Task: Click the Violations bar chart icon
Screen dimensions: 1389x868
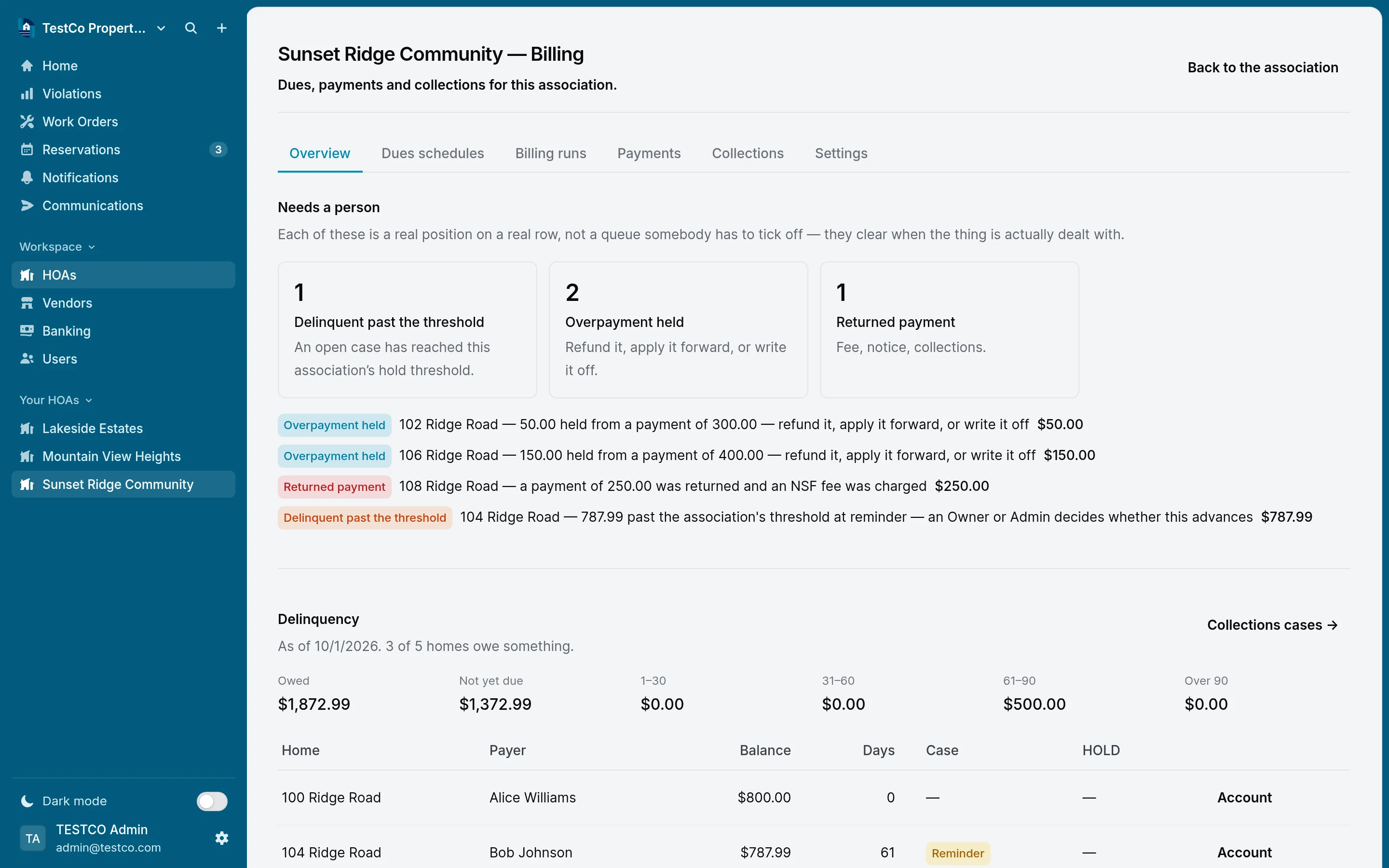Action: [27, 94]
